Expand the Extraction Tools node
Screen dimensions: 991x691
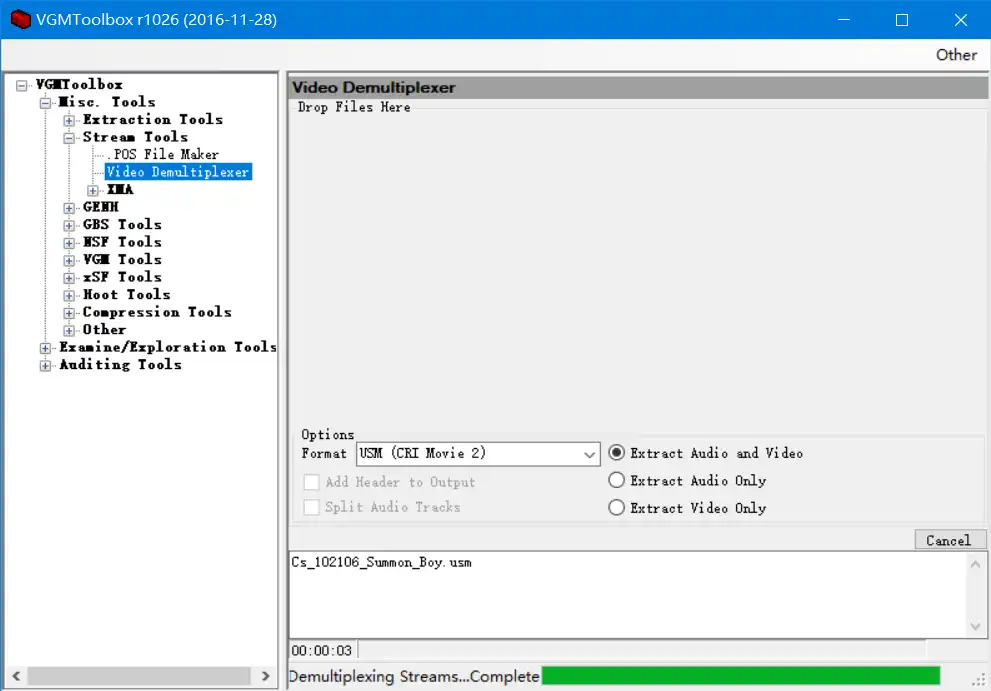(69, 120)
